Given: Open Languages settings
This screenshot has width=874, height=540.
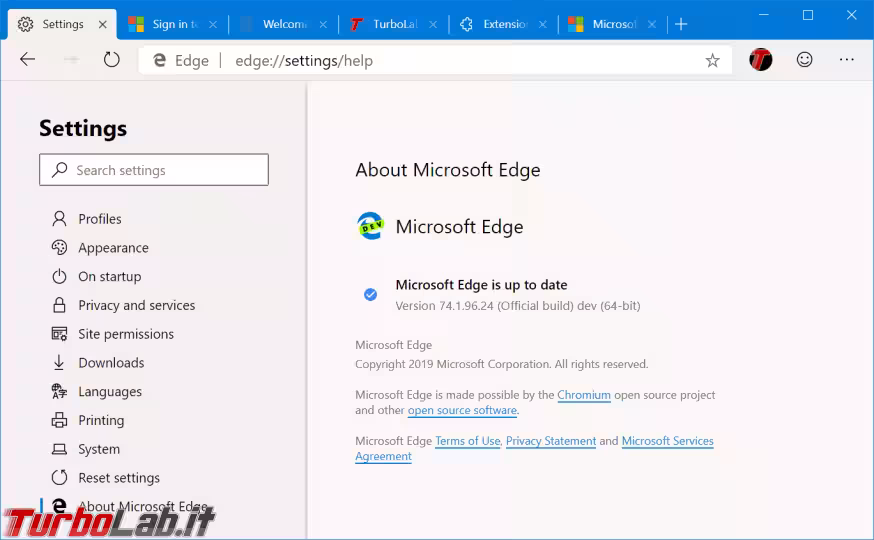Looking at the screenshot, I should [110, 392].
